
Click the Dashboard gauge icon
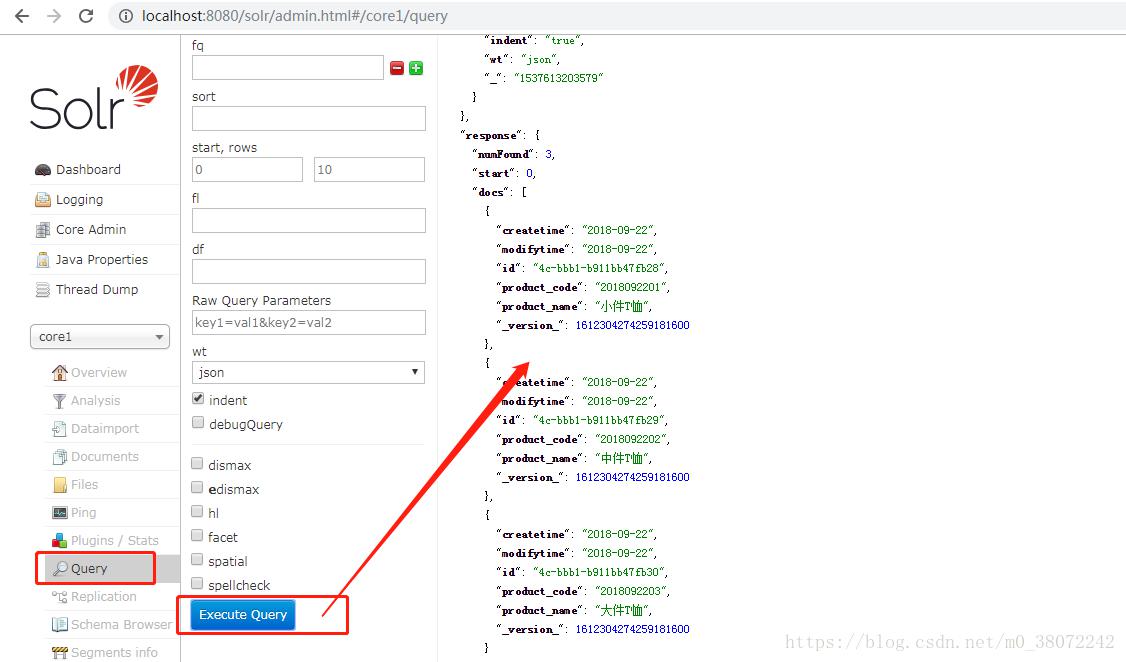pos(42,170)
